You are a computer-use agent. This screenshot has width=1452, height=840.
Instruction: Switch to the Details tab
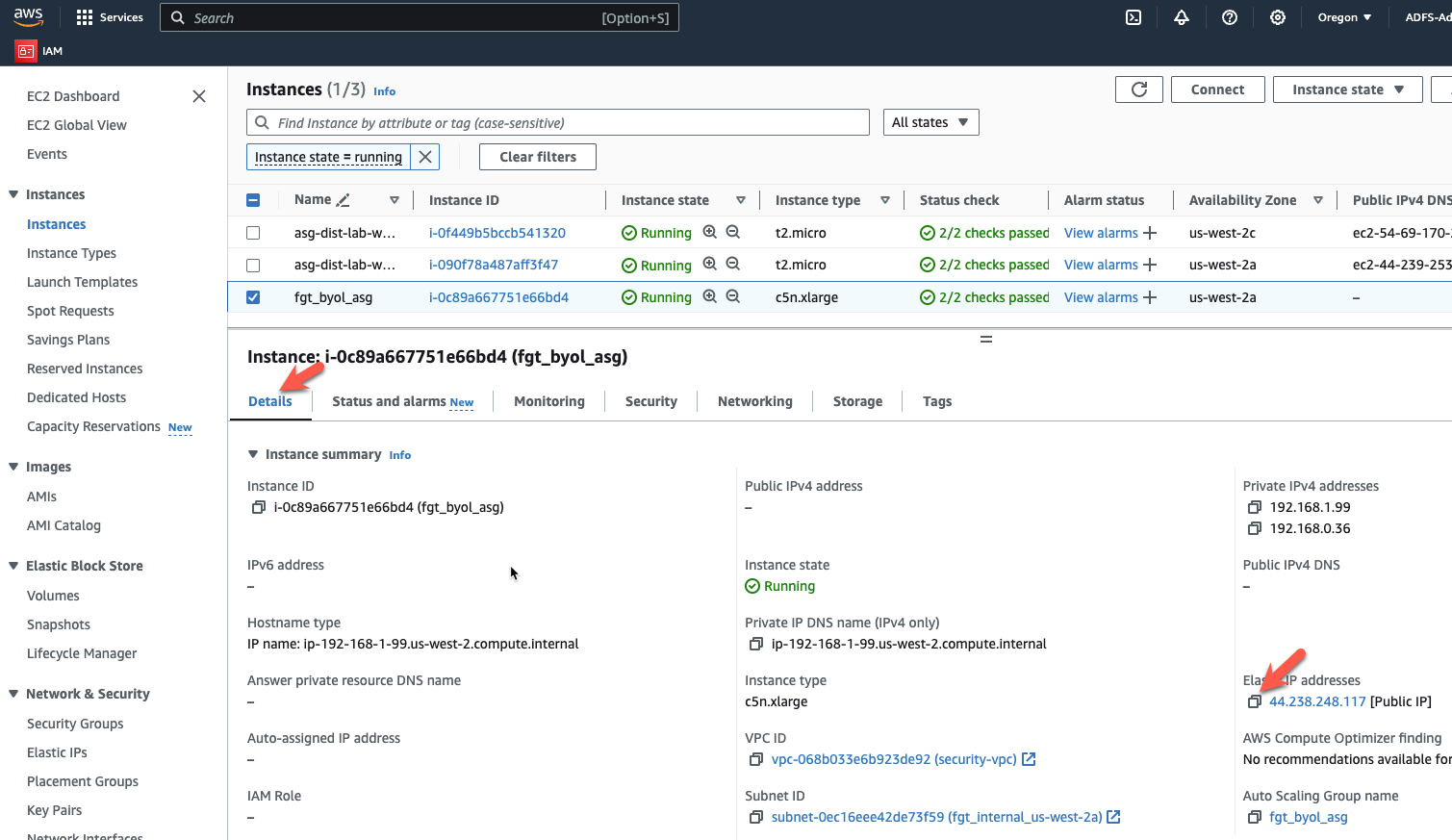[270, 401]
